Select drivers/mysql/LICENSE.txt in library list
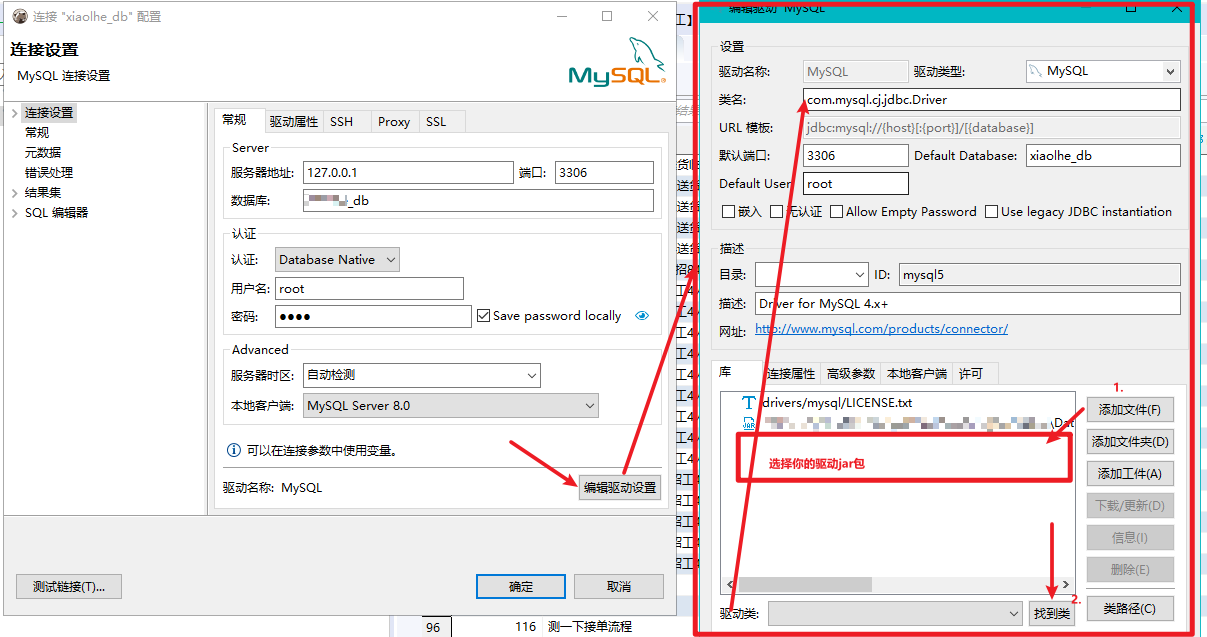 (837, 403)
